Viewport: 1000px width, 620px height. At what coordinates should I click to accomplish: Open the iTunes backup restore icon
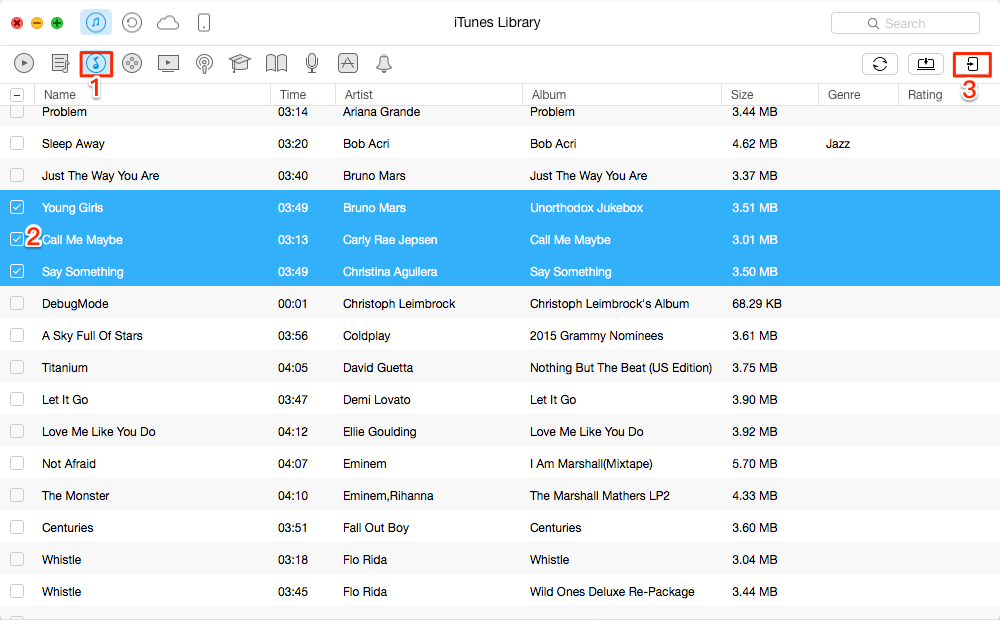pyautogui.click(x=131, y=23)
